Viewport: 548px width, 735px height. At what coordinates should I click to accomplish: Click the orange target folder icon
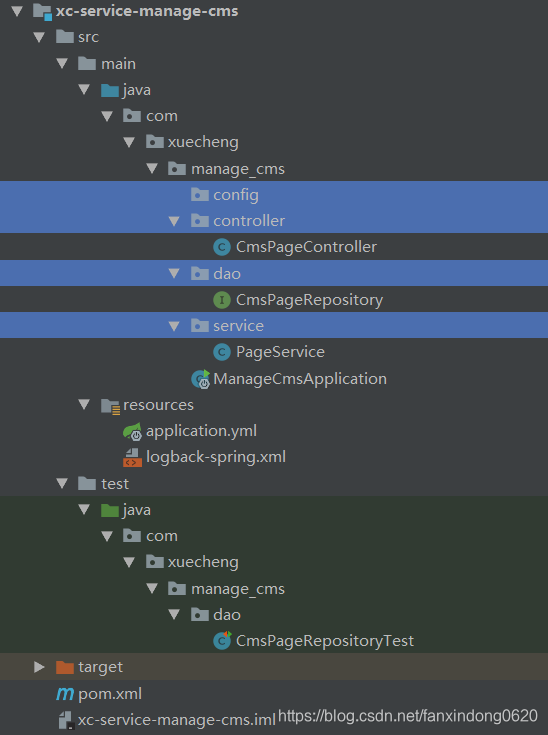[65, 667]
